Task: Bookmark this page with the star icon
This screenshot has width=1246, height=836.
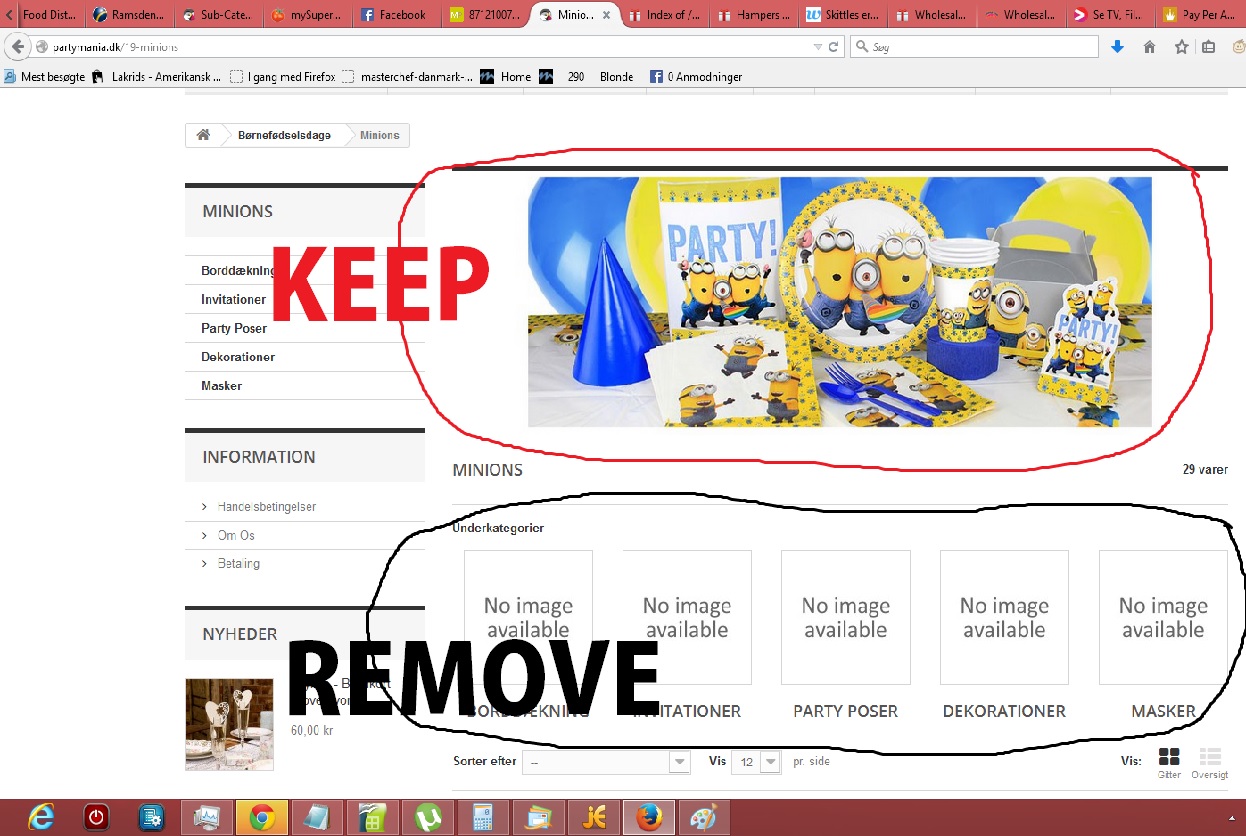Action: click(x=1181, y=47)
